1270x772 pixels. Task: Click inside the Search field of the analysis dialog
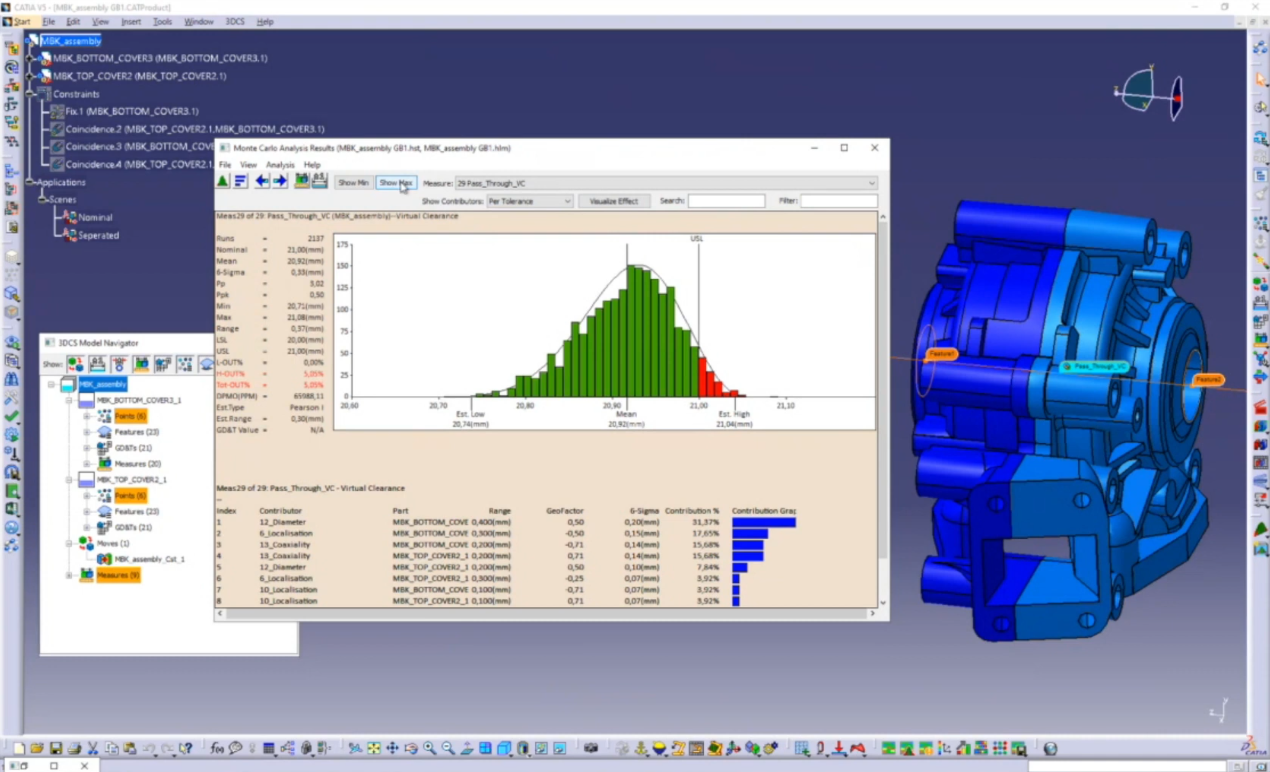[x=725, y=201]
